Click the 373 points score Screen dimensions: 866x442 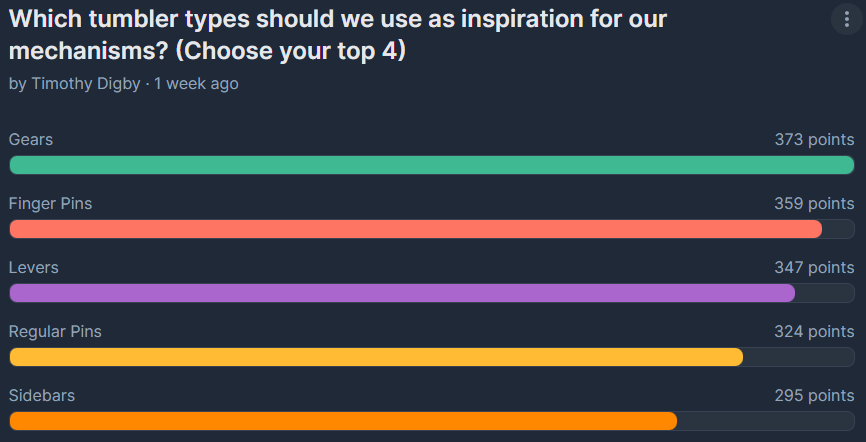point(814,139)
